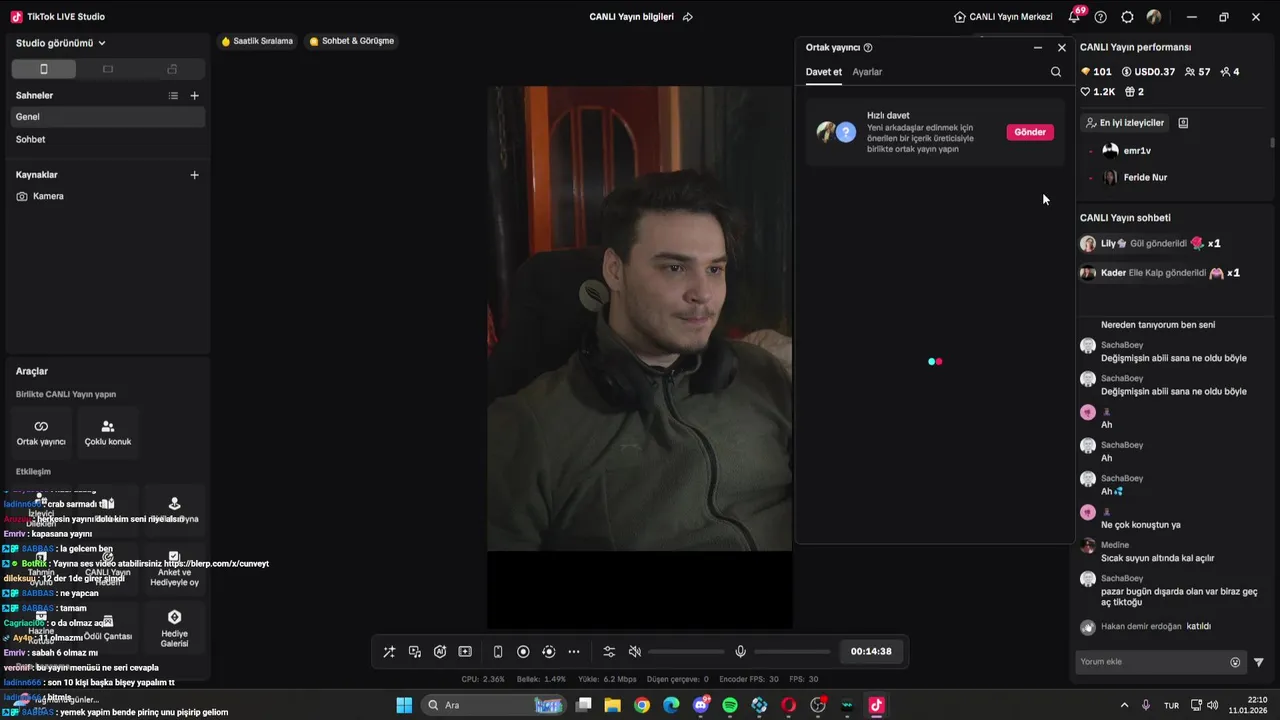
Task: Open the scene list view icon
Action: [x=173, y=96]
